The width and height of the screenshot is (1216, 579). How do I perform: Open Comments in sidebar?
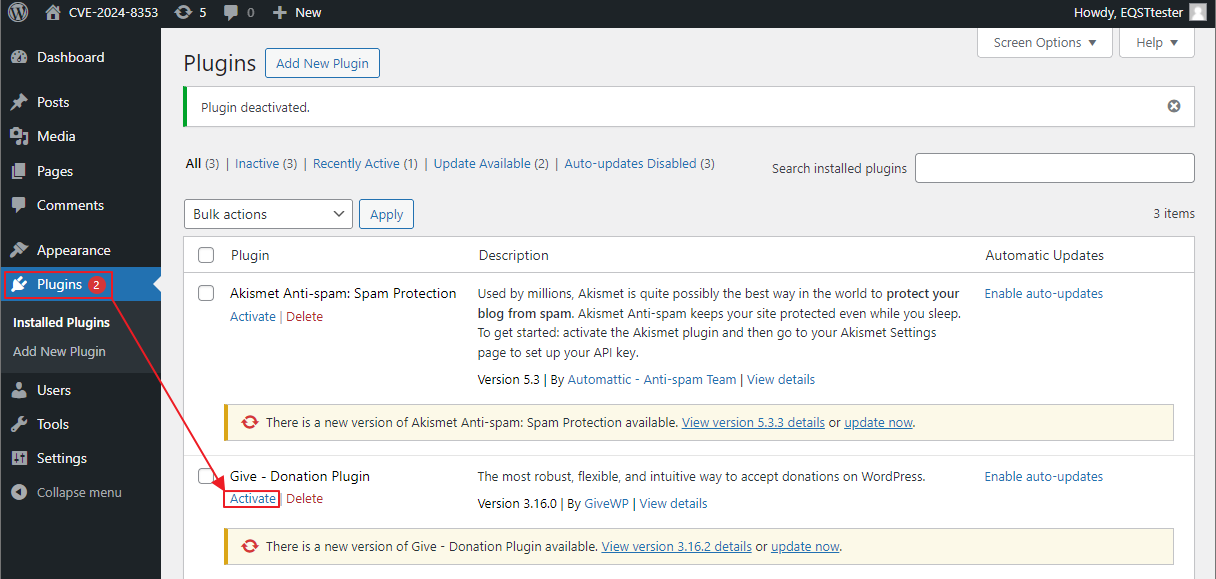click(70, 205)
